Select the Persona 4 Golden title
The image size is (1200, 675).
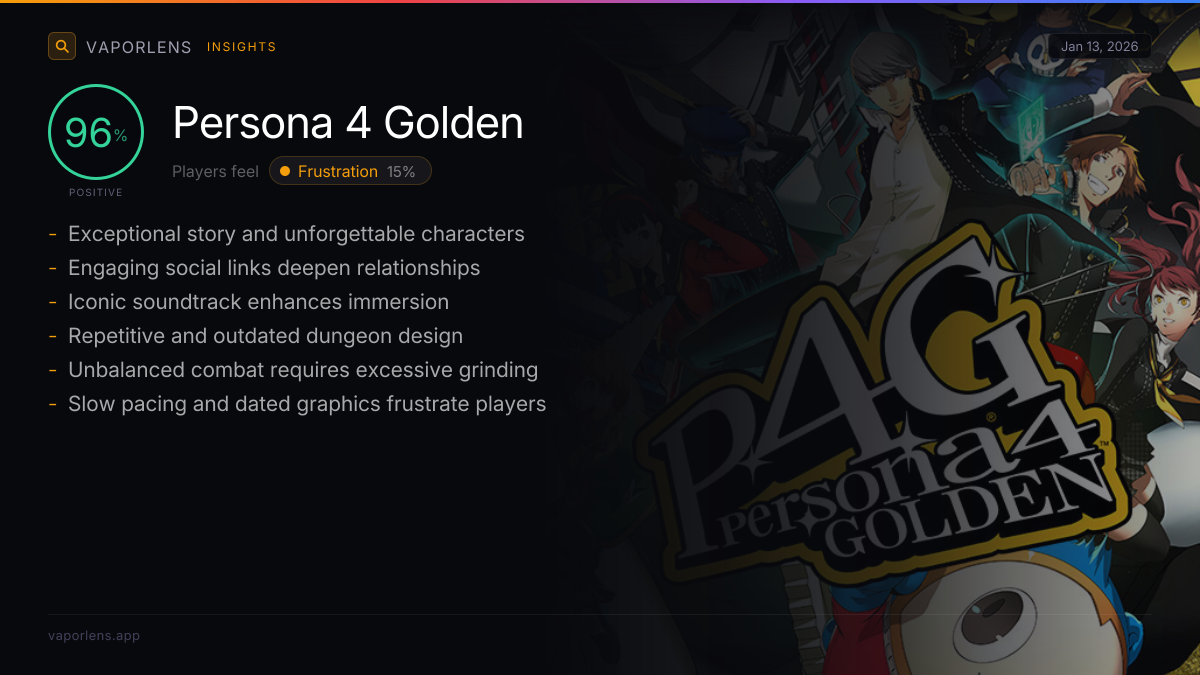tap(348, 123)
